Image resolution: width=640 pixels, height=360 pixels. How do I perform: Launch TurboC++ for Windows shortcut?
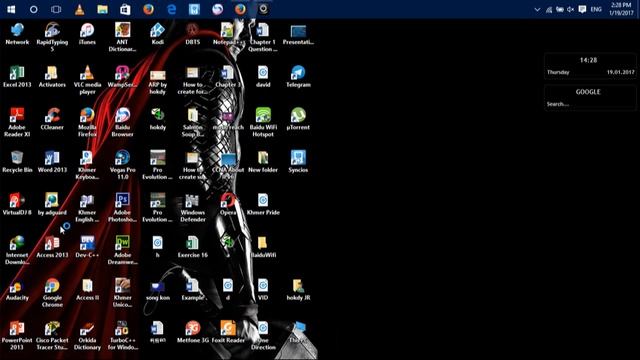pyautogui.click(x=122, y=336)
